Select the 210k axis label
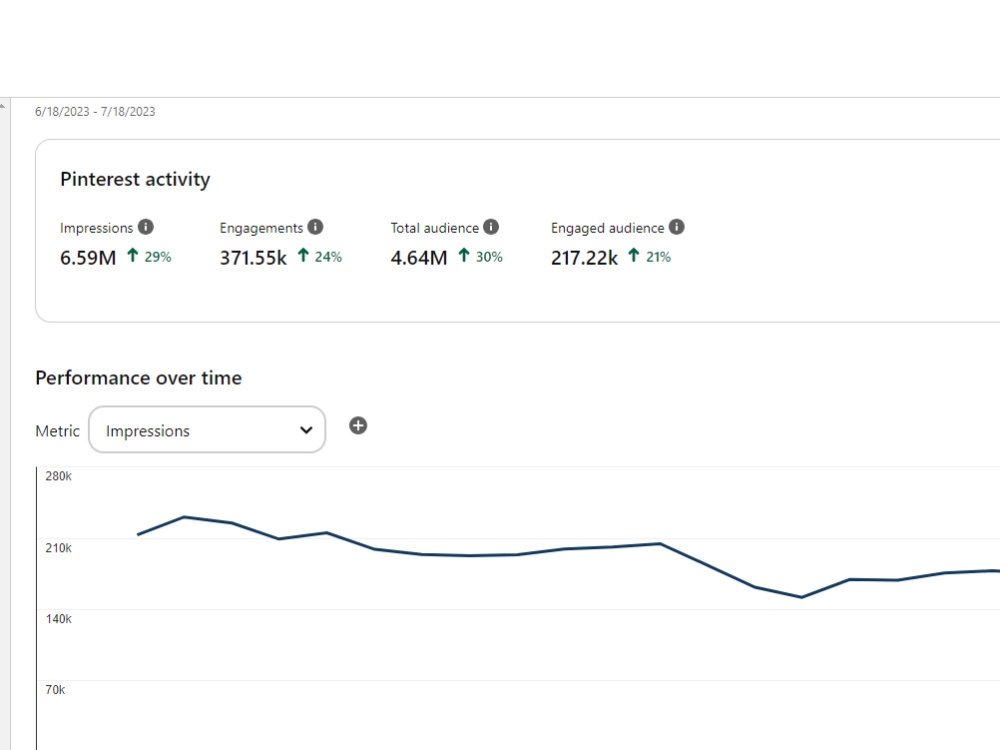This screenshot has height=750, width=1000. [x=59, y=548]
